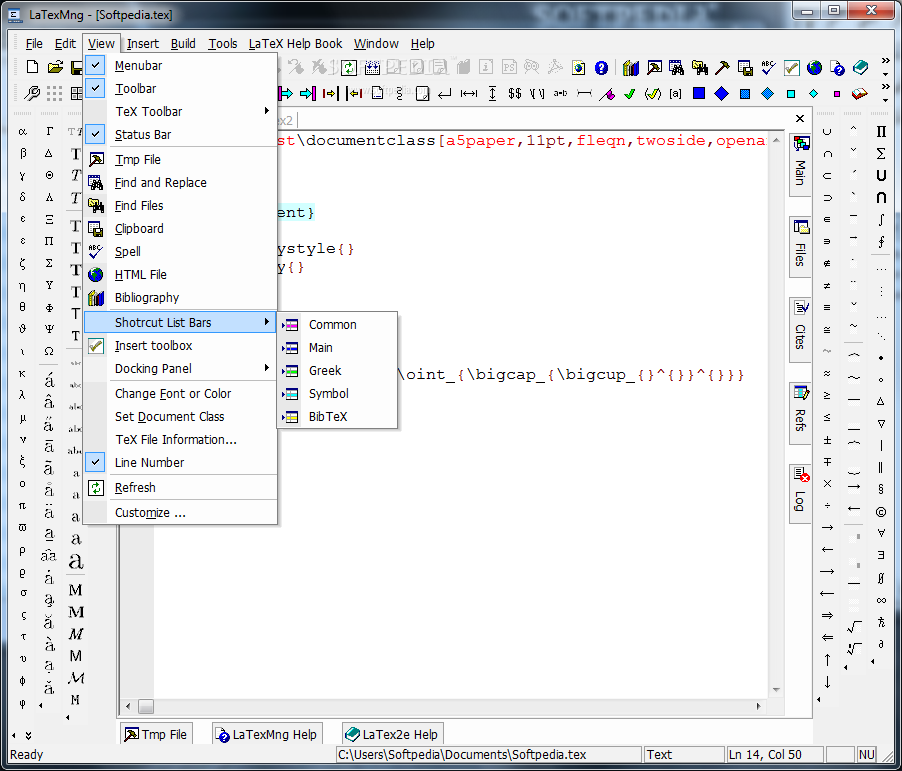Insert plus-minus symbol from right palette

coord(827,440)
